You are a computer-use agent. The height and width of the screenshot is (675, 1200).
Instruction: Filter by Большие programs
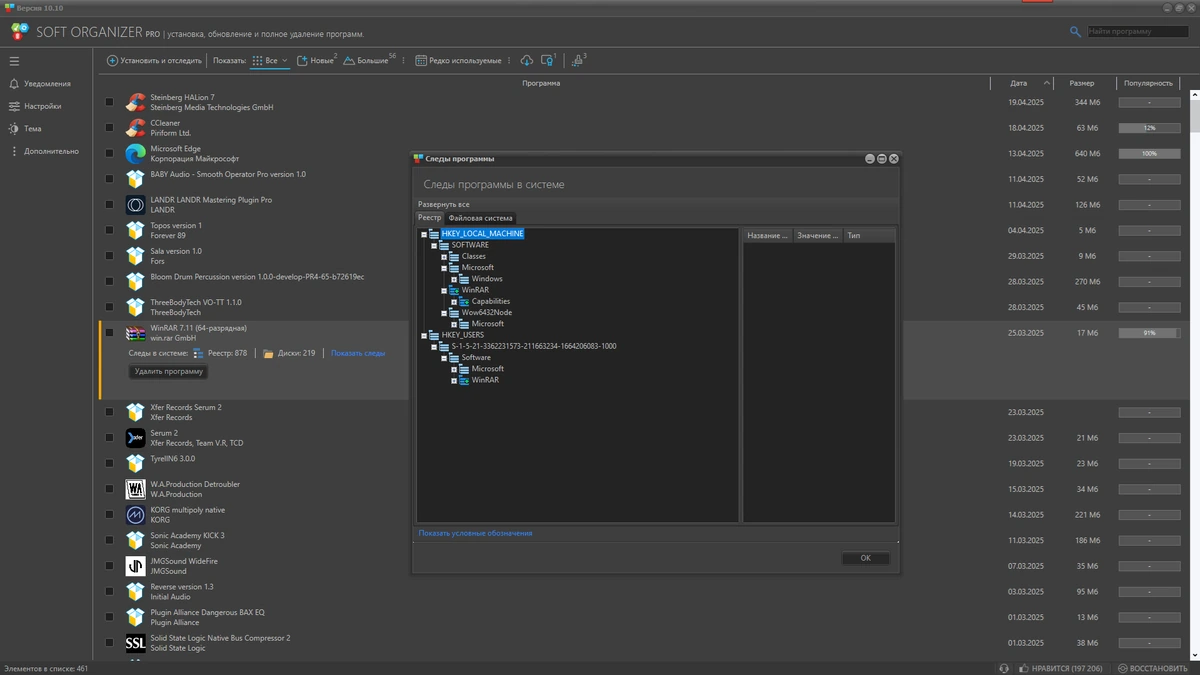(x=369, y=61)
